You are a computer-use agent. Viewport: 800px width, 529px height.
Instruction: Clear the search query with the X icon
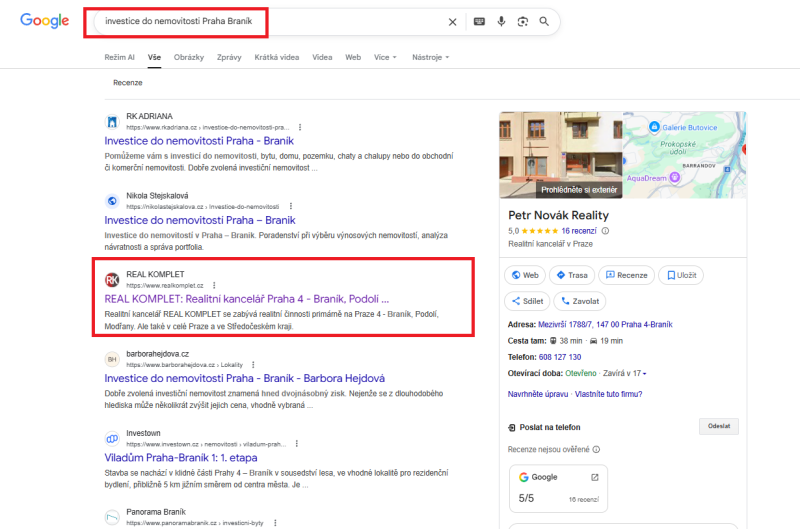coord(452,21)
